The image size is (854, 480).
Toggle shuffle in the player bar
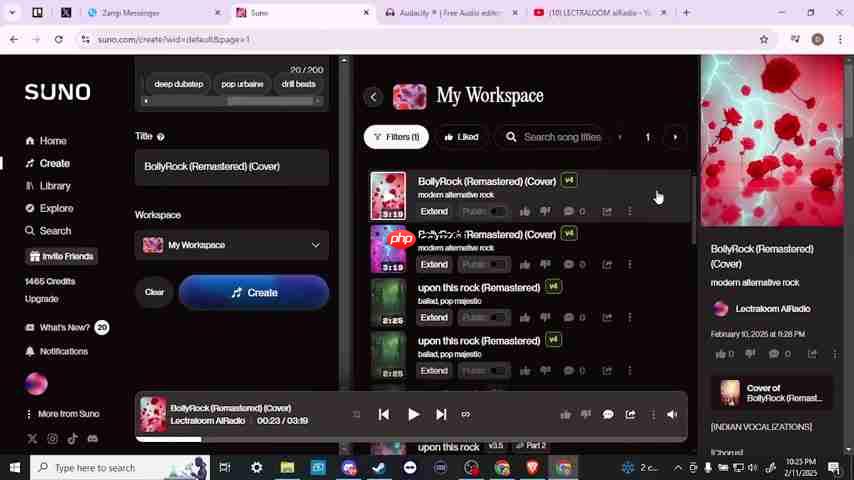click(356, 415)
